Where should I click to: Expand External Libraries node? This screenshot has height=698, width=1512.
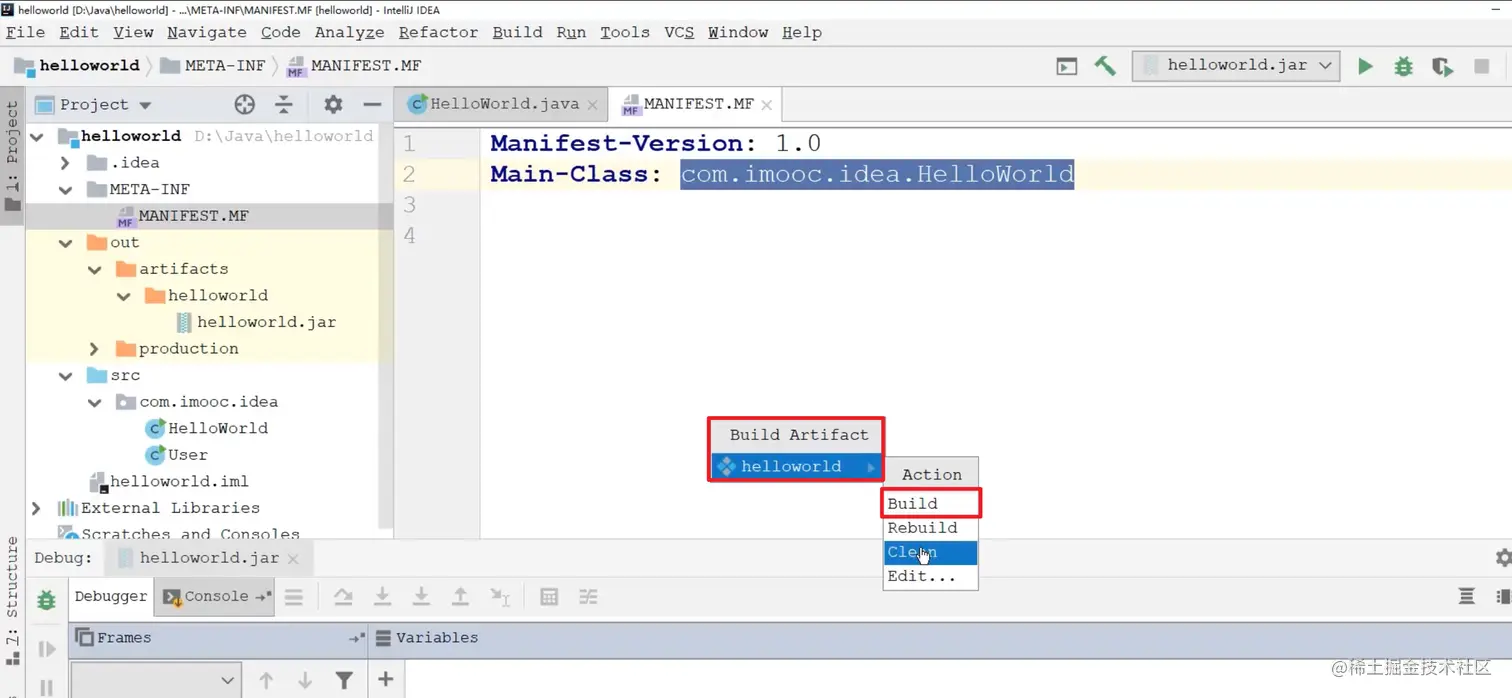click(x=37, y=508)
